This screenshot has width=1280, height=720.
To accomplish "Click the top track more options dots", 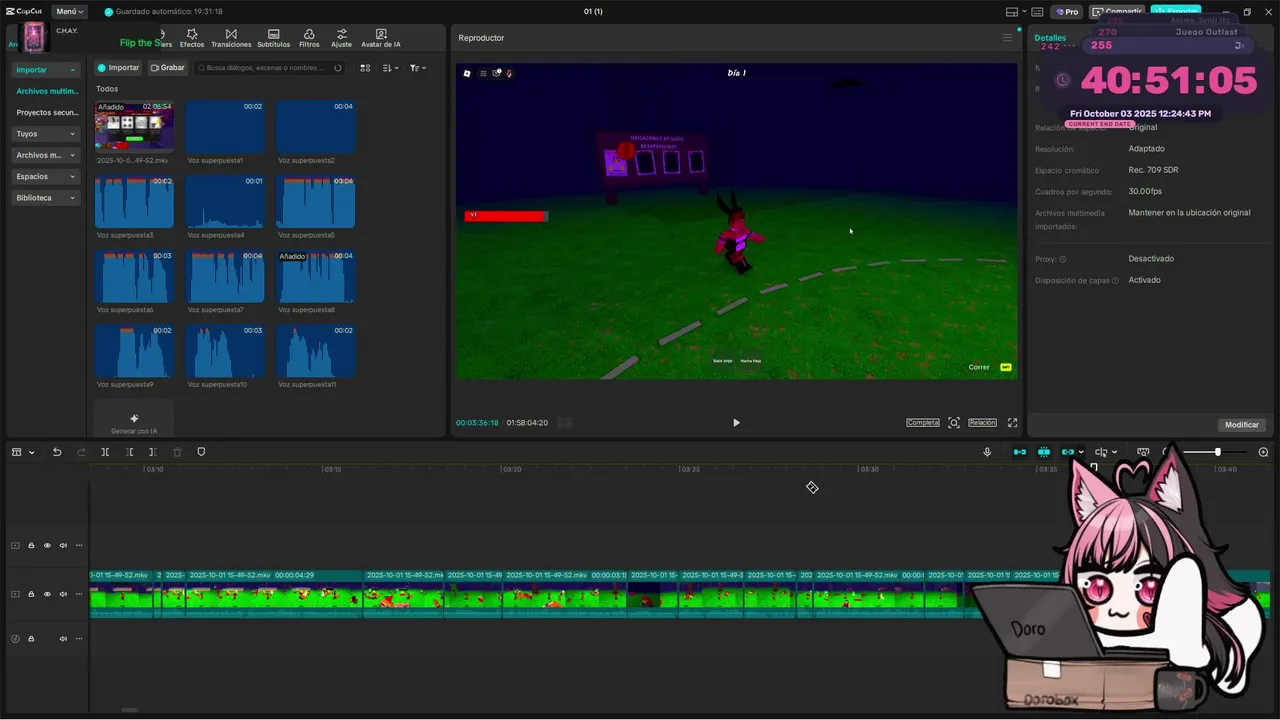I will tap(79, 546).
